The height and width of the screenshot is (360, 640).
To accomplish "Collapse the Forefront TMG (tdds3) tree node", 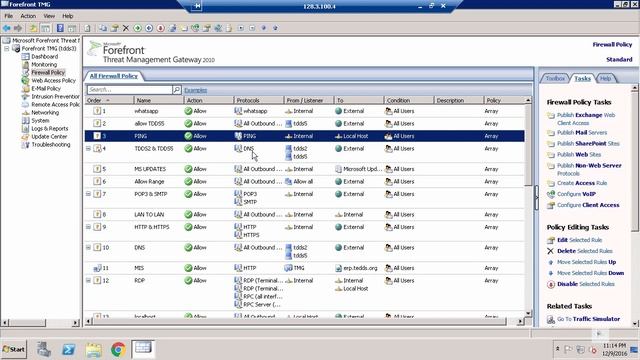I will click(7, 49).
